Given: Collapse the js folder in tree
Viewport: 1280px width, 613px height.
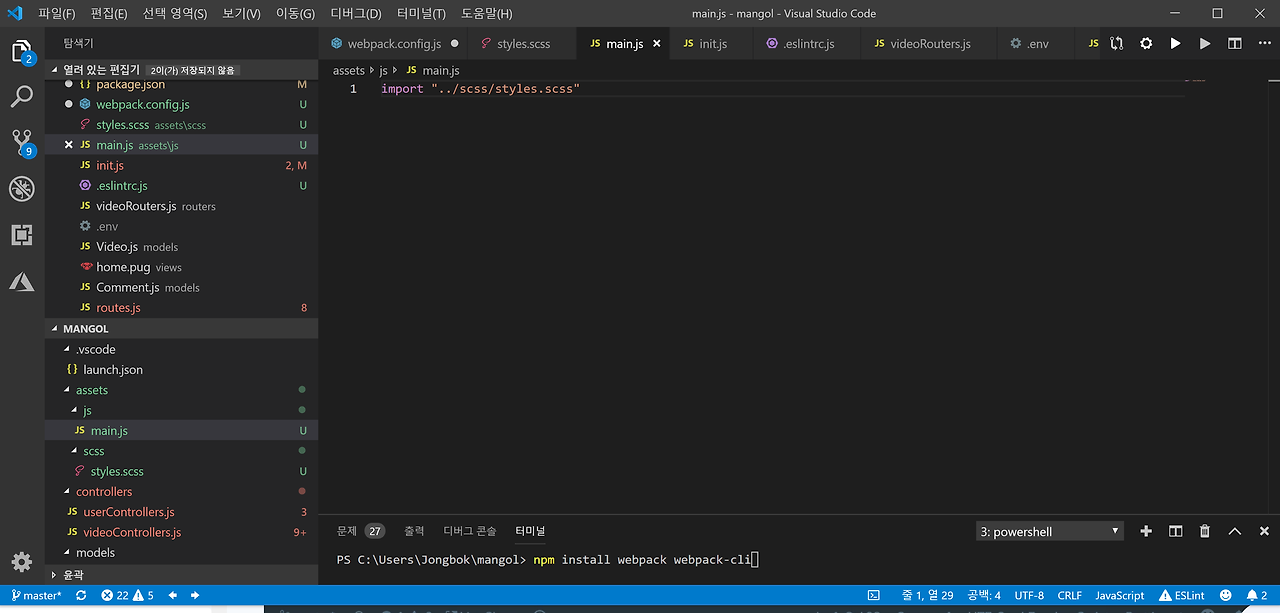Looking at the screenshot, I should [181, 410].
